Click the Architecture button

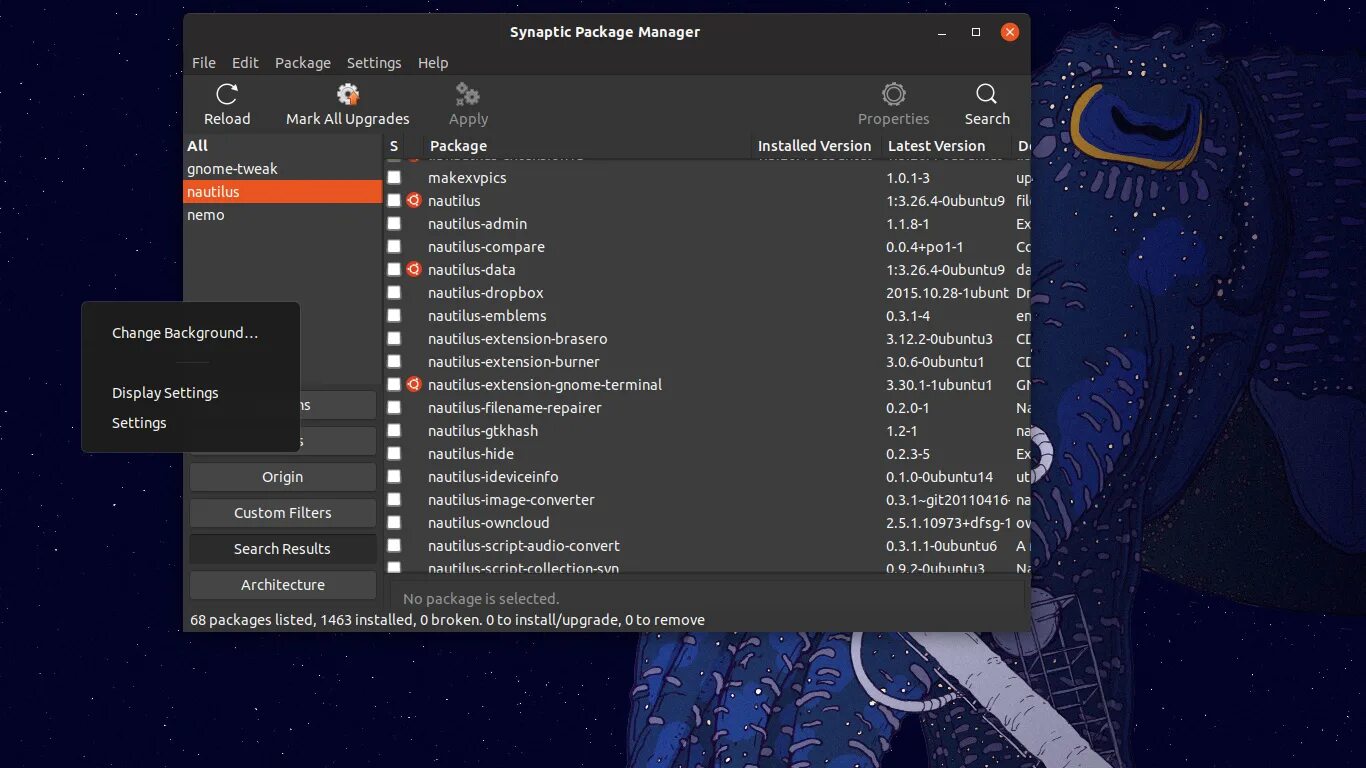click(283, 585)
